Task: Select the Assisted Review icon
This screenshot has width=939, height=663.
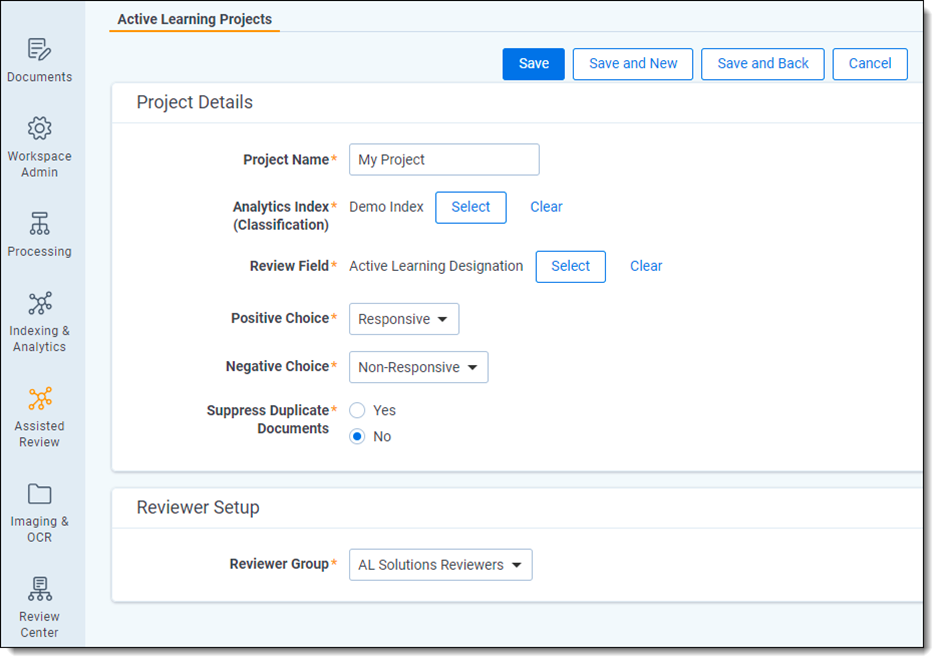Action: pyautogui.click(x=40, y=413)
